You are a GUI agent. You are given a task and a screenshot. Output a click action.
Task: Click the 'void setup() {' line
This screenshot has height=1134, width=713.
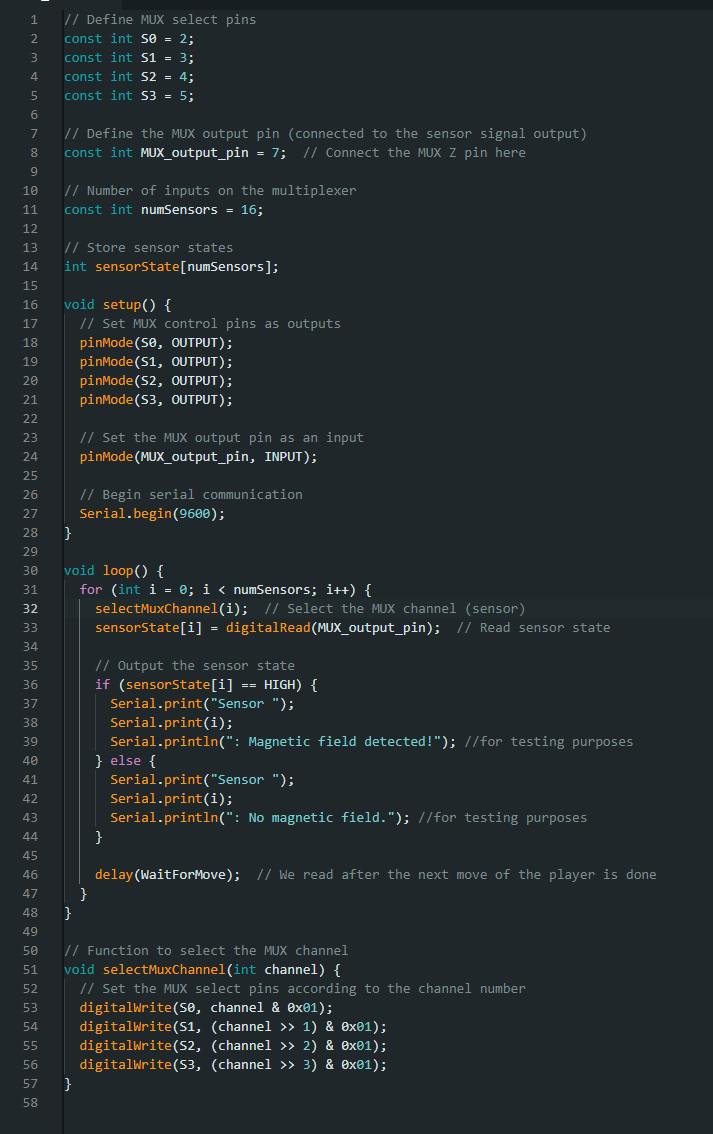click(117, 304)
